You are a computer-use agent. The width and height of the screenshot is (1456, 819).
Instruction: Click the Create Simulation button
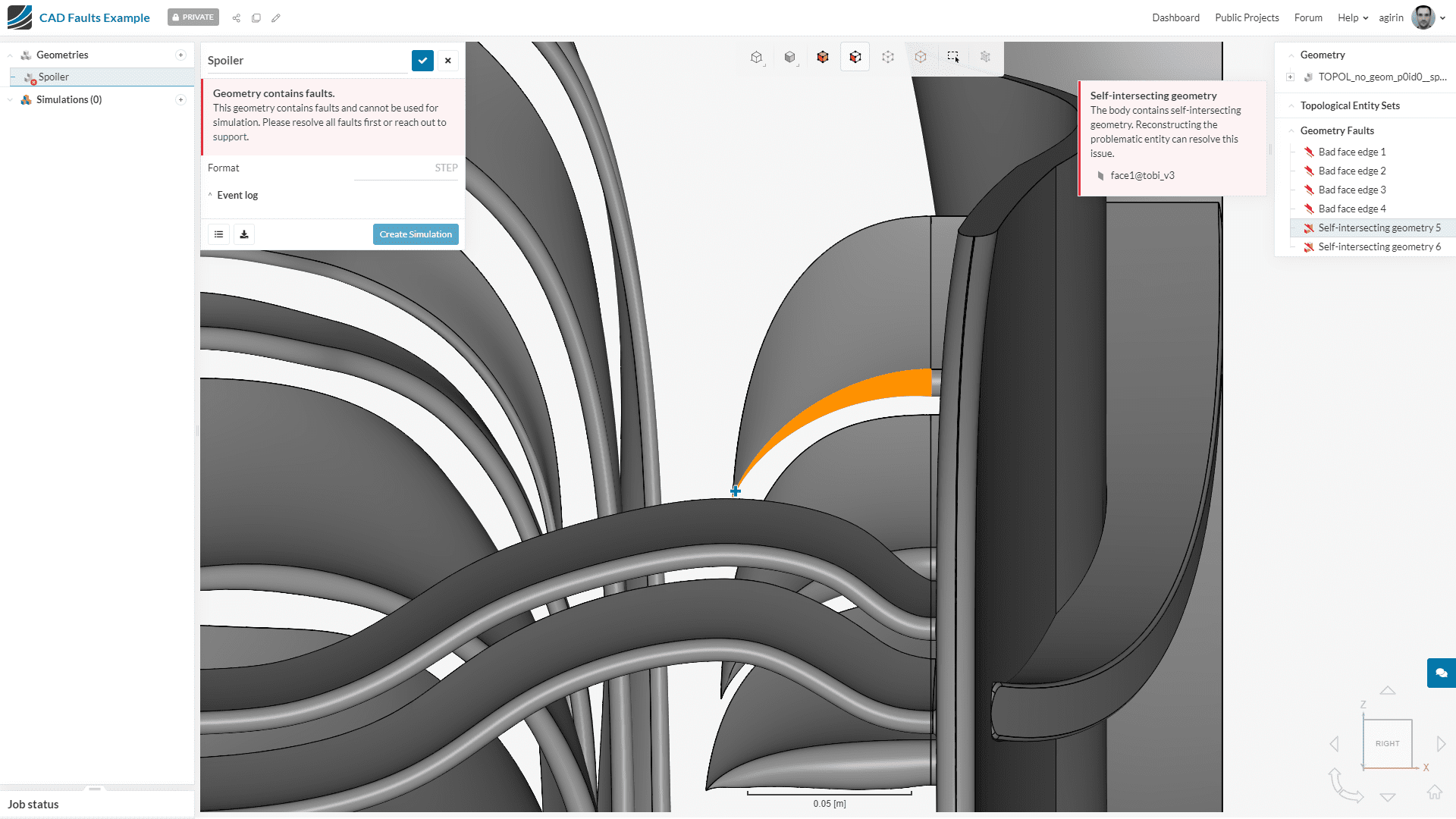pyautogui.click(x=416, y=234)
